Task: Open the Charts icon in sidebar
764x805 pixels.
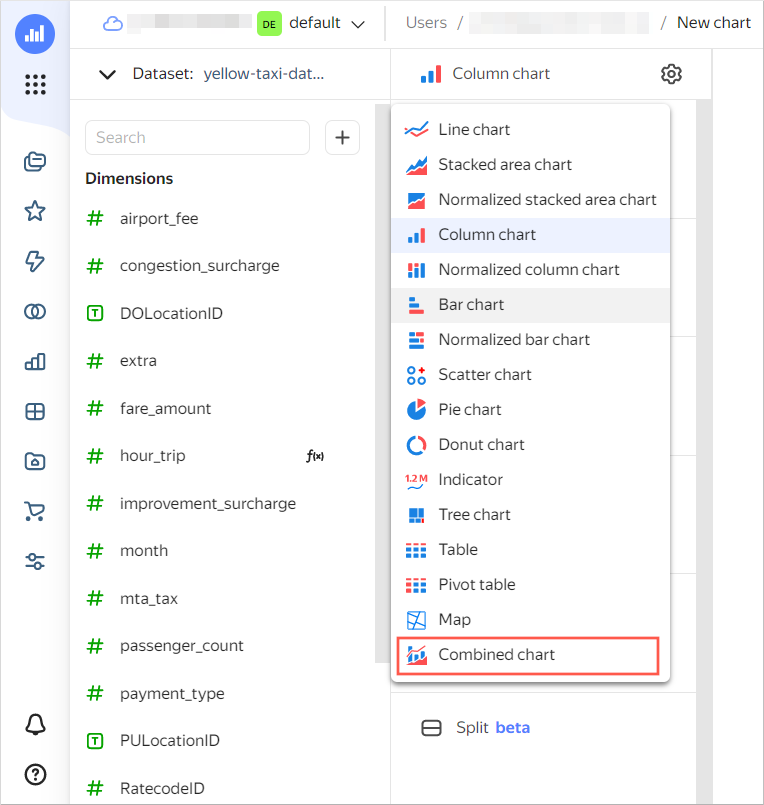Action: [x=35, y=362]
